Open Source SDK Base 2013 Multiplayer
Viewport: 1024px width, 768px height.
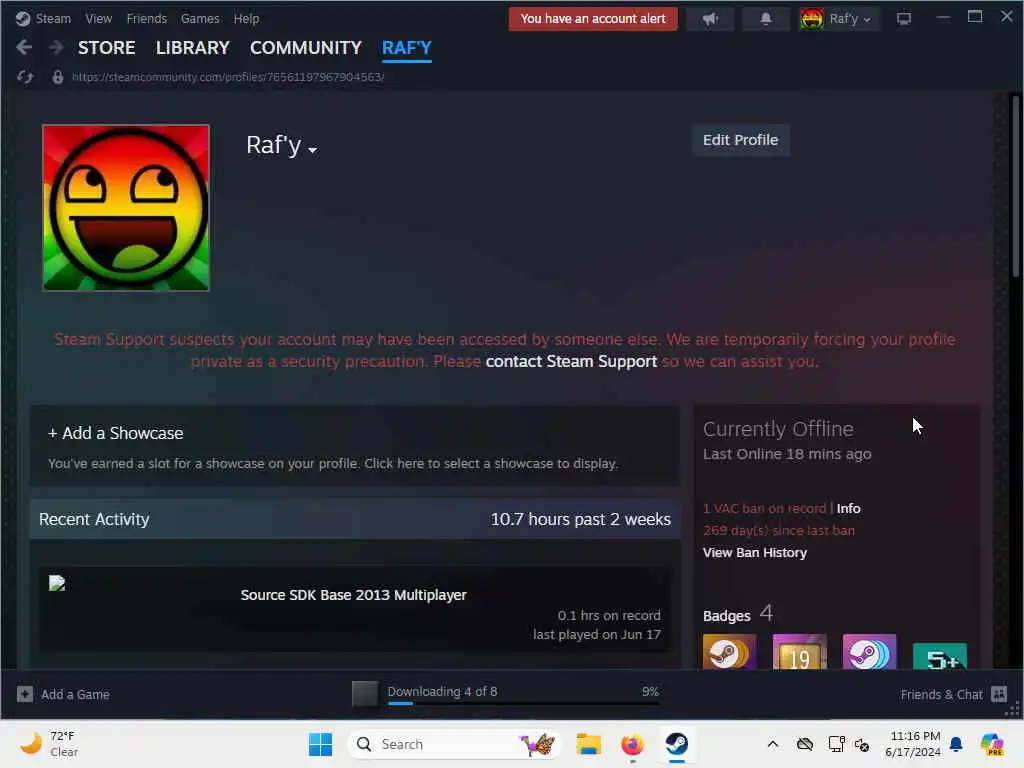click(353, 595)
